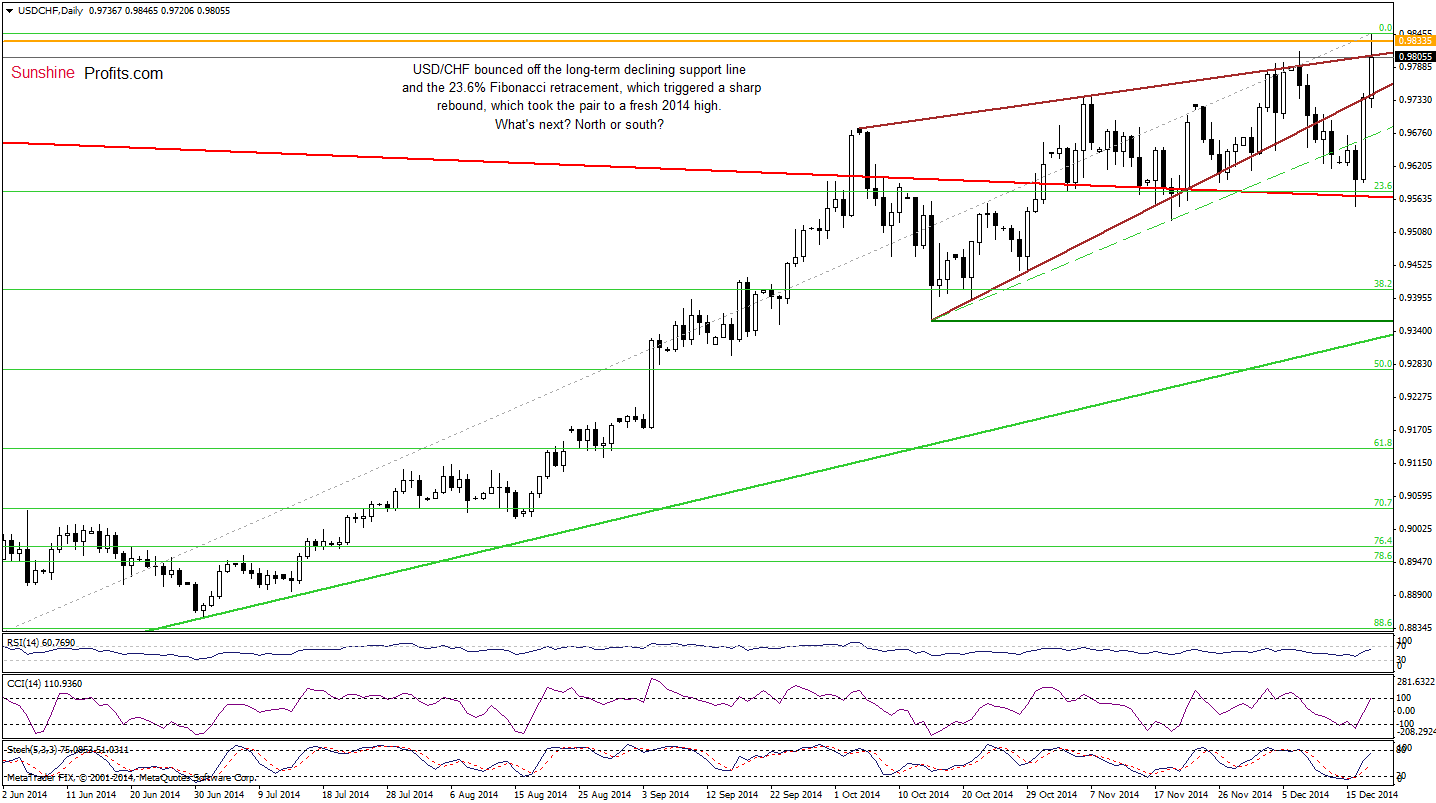Click the 5 Dec 2014 date label
The height and width of the screenshot is (803, 1436).
tap(1308, 794)
